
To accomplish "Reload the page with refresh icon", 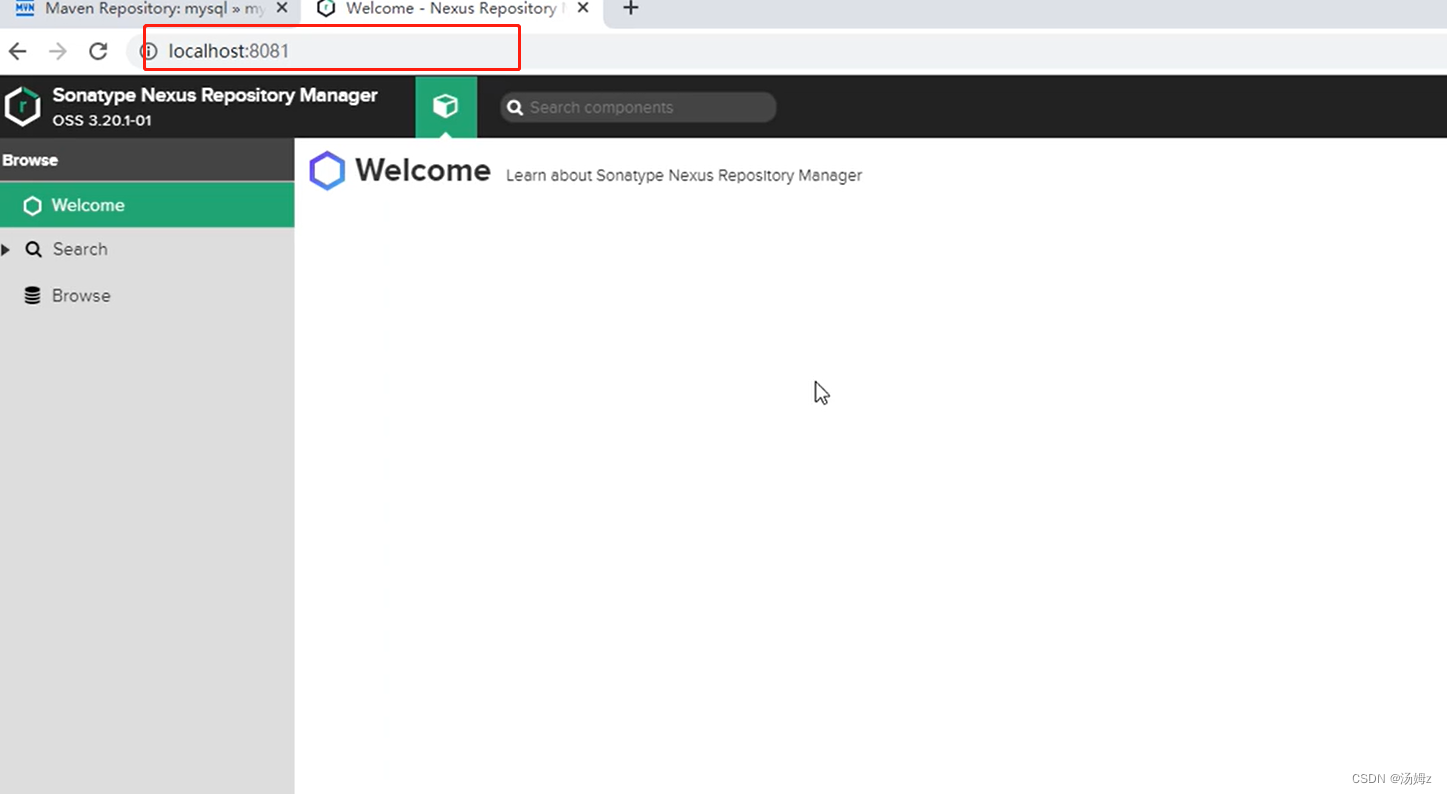I will click(98, 51).
